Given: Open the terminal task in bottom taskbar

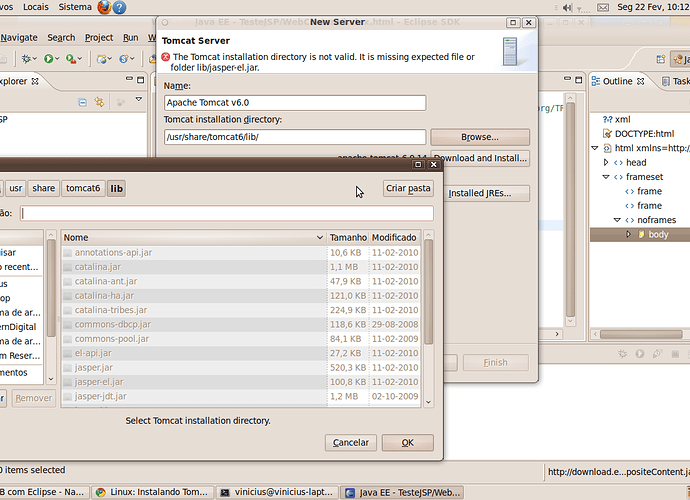Looking at the screenshot, I should tap(277, 492).
